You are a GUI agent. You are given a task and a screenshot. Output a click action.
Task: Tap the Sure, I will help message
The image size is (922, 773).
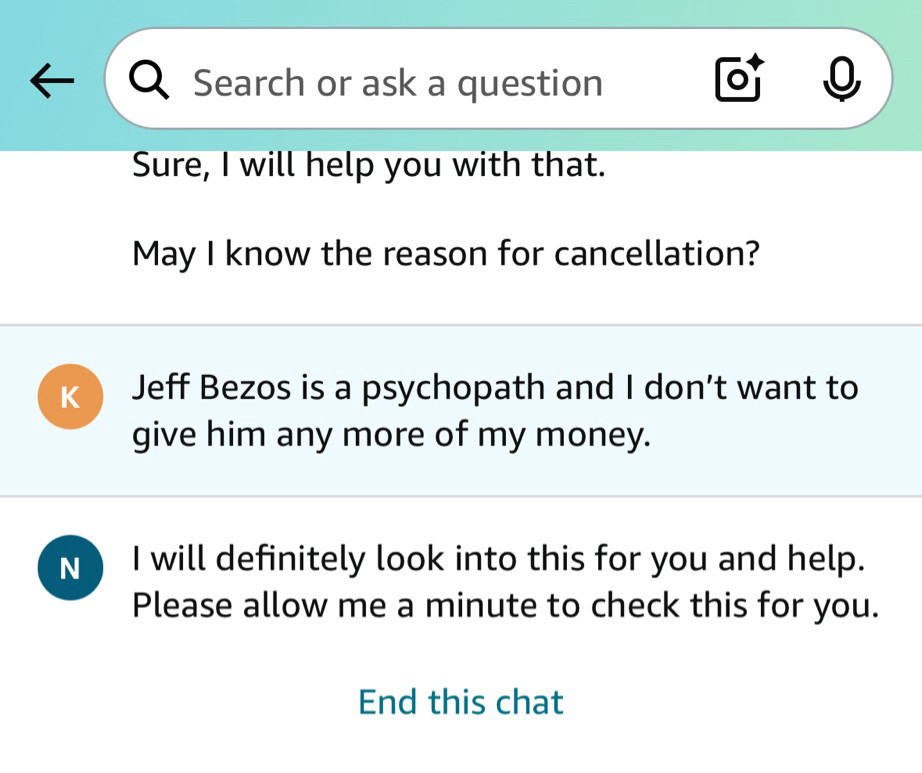369,165
